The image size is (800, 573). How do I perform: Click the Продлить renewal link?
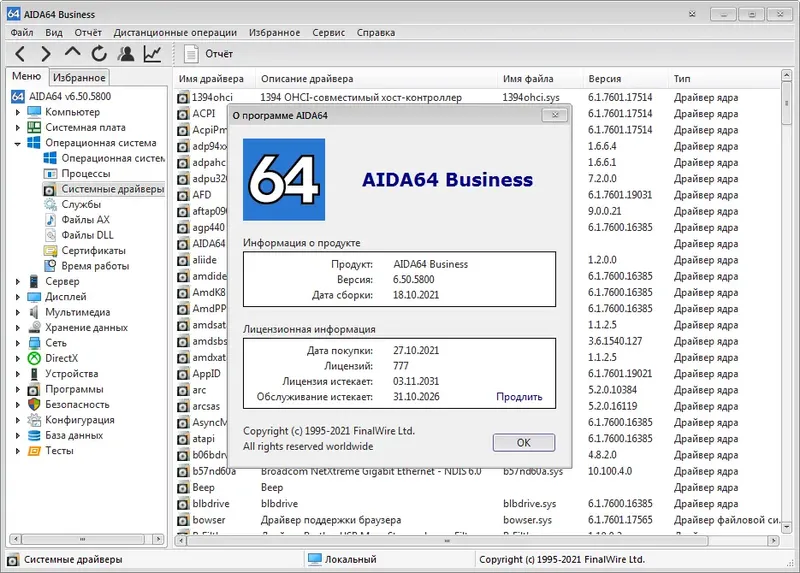pyautogui.click(x=519, y=396)
